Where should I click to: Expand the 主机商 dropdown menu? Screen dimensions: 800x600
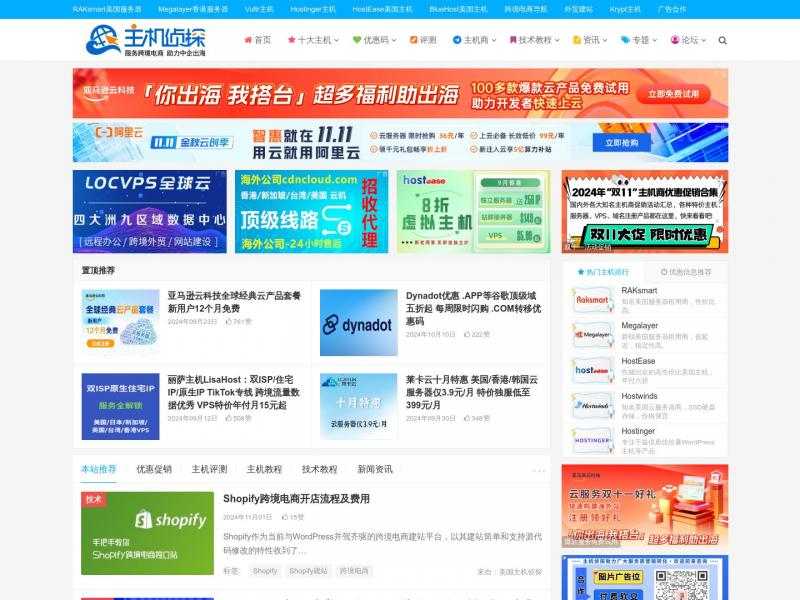(474, 40)
